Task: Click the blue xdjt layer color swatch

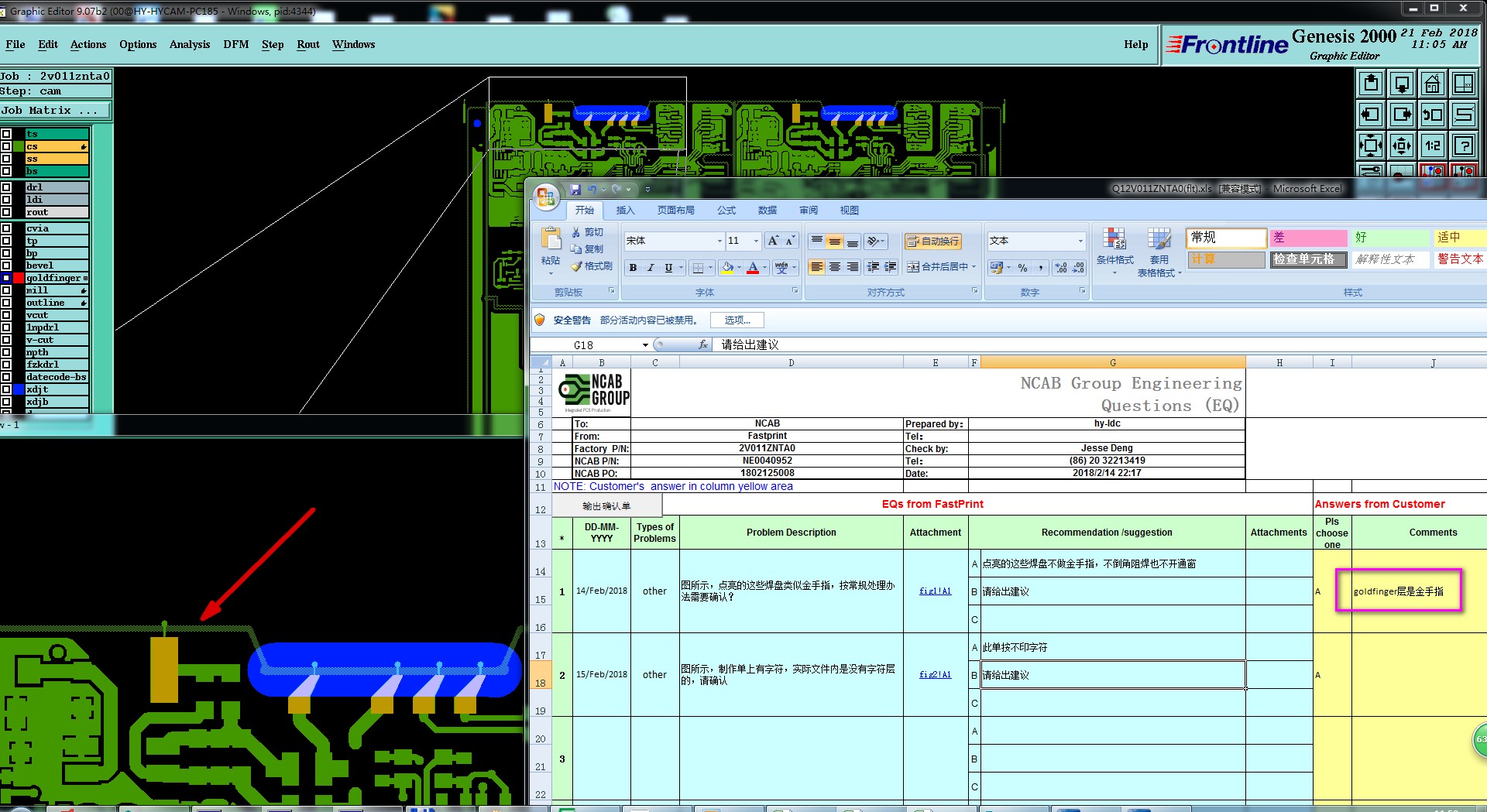Action: point(19,389)
